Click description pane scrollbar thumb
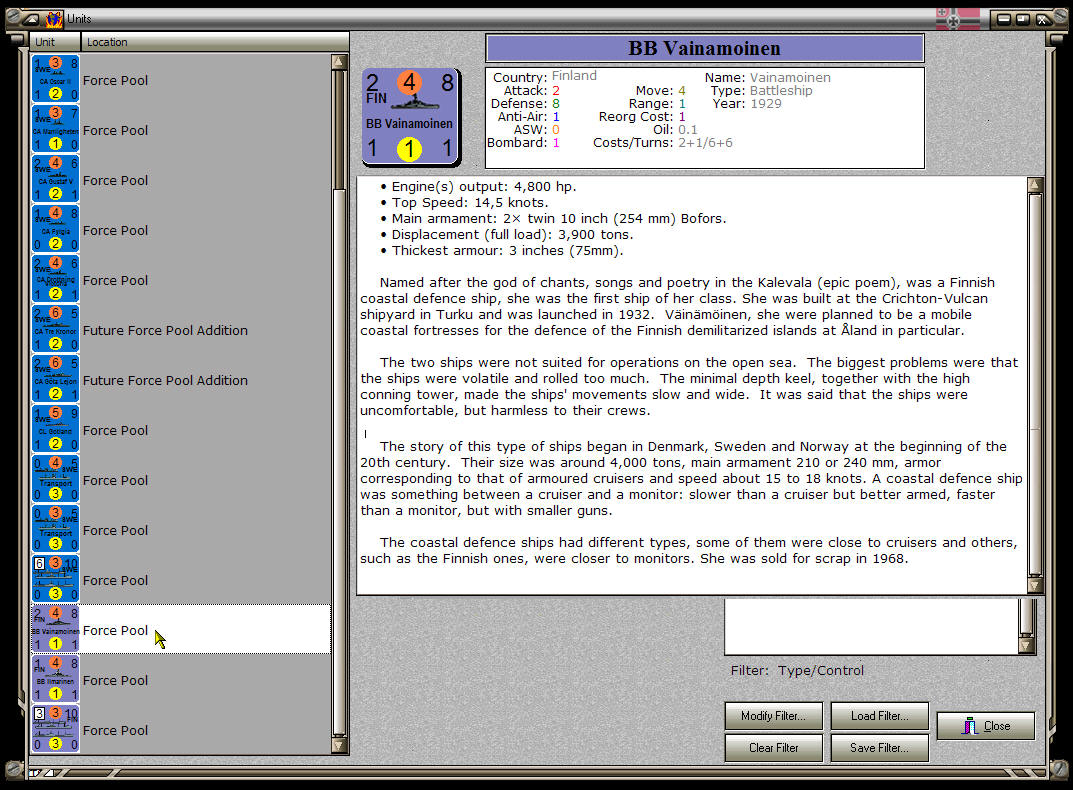 coord(1035,385)
